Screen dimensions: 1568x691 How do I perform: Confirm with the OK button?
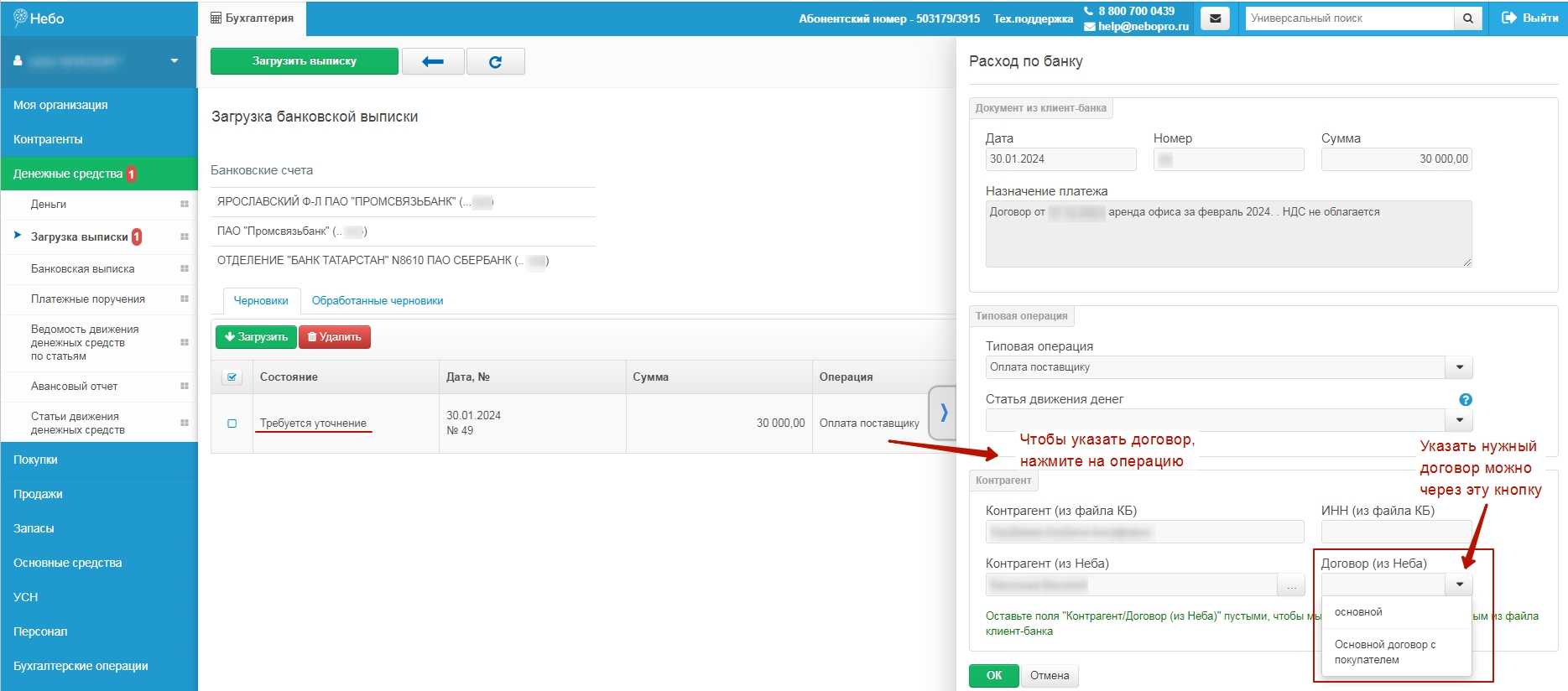click(994, 675)
